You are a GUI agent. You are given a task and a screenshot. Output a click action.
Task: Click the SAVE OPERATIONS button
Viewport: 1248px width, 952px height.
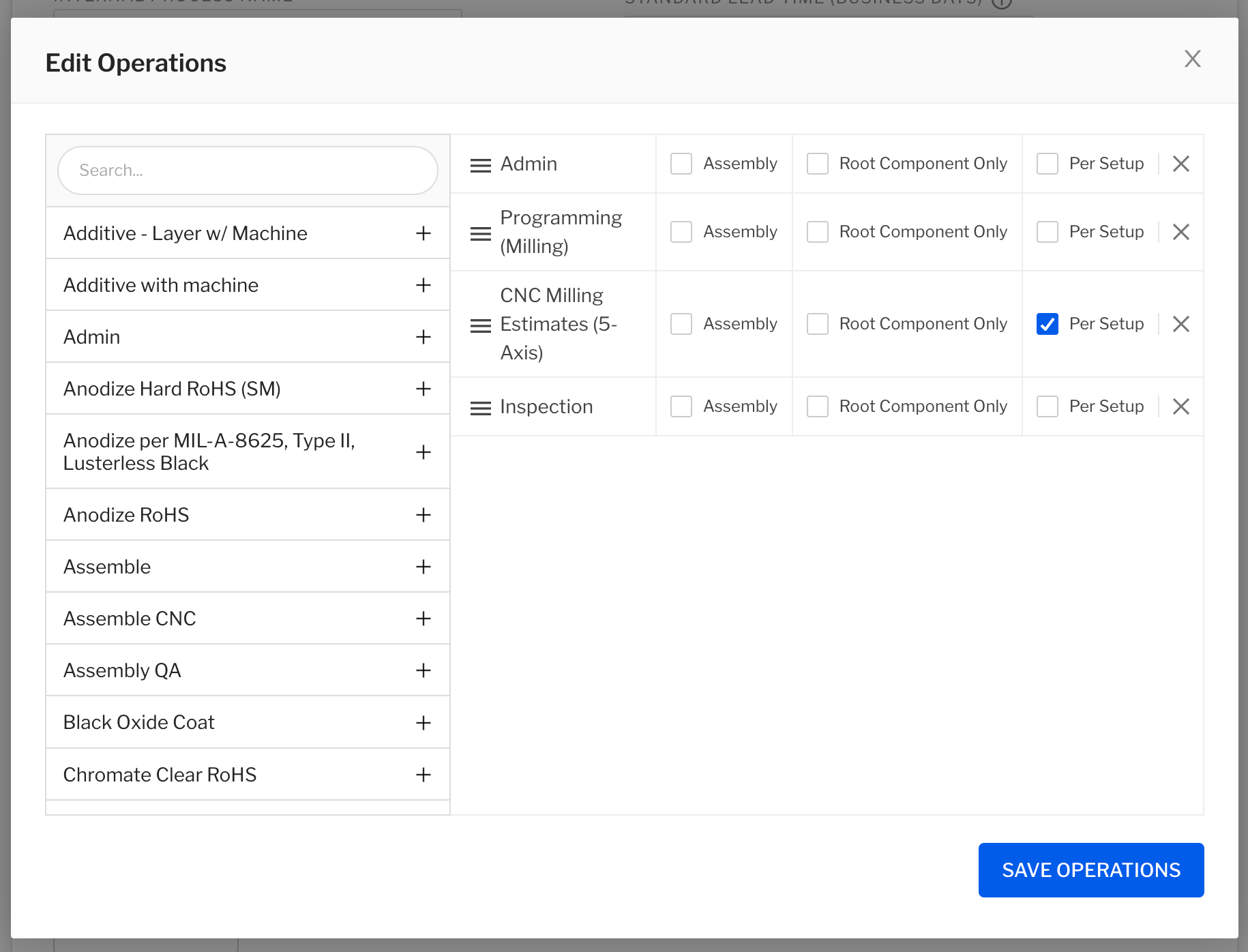click(1090, 869)
